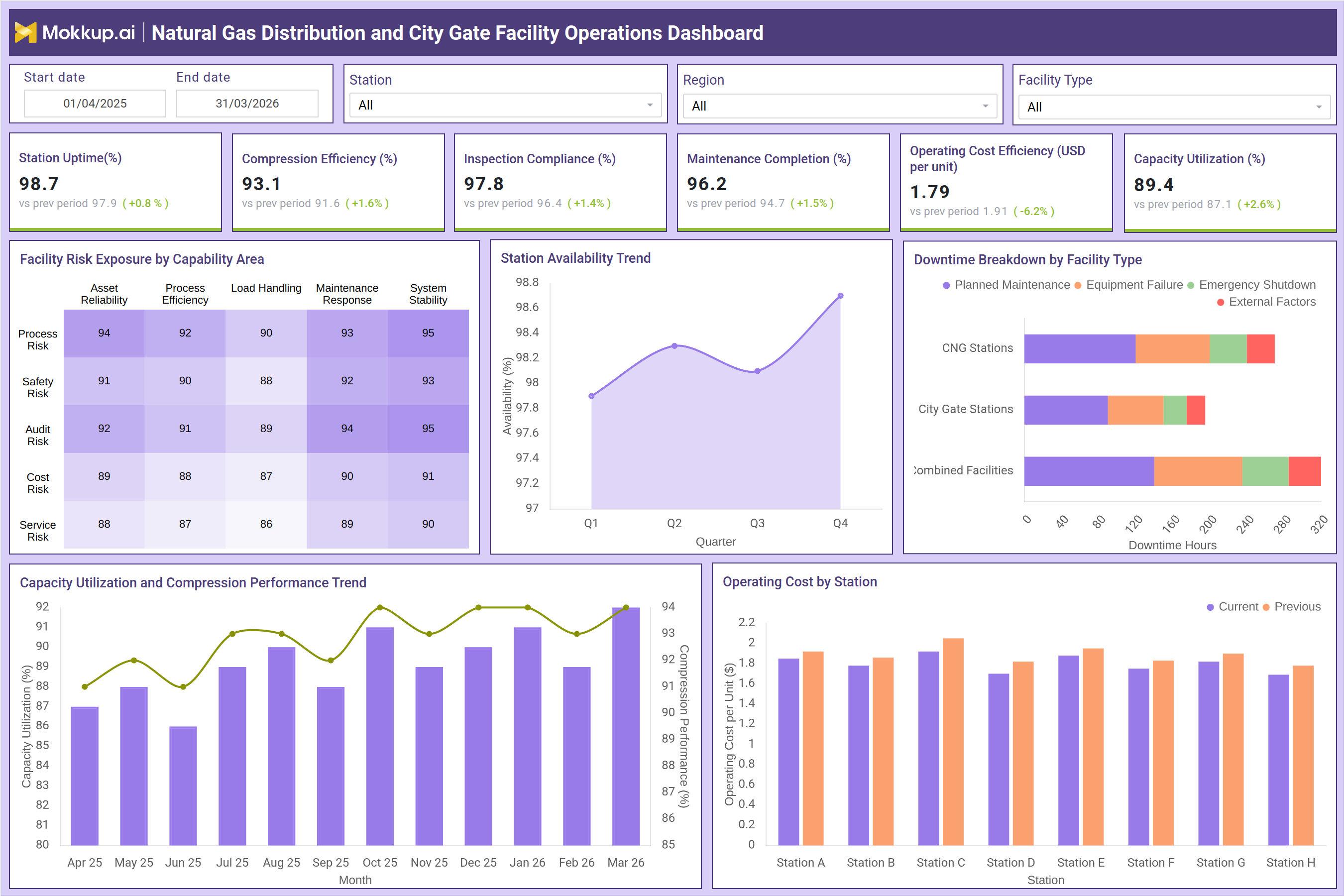Select the Compression Efficiency (%) KPI card

[x=338, y=182]
